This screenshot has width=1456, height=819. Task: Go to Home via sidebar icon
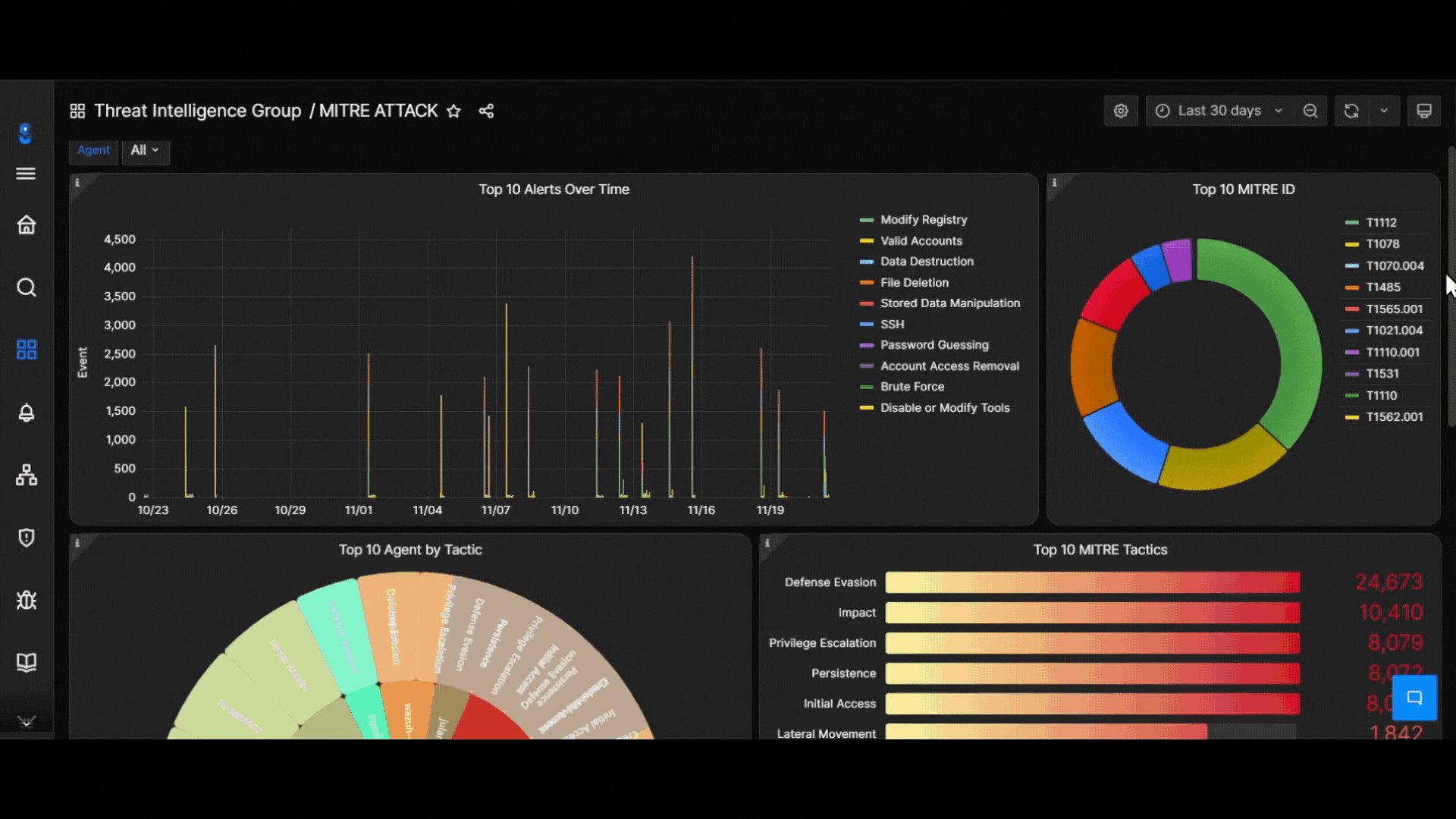tap(27, 224)
